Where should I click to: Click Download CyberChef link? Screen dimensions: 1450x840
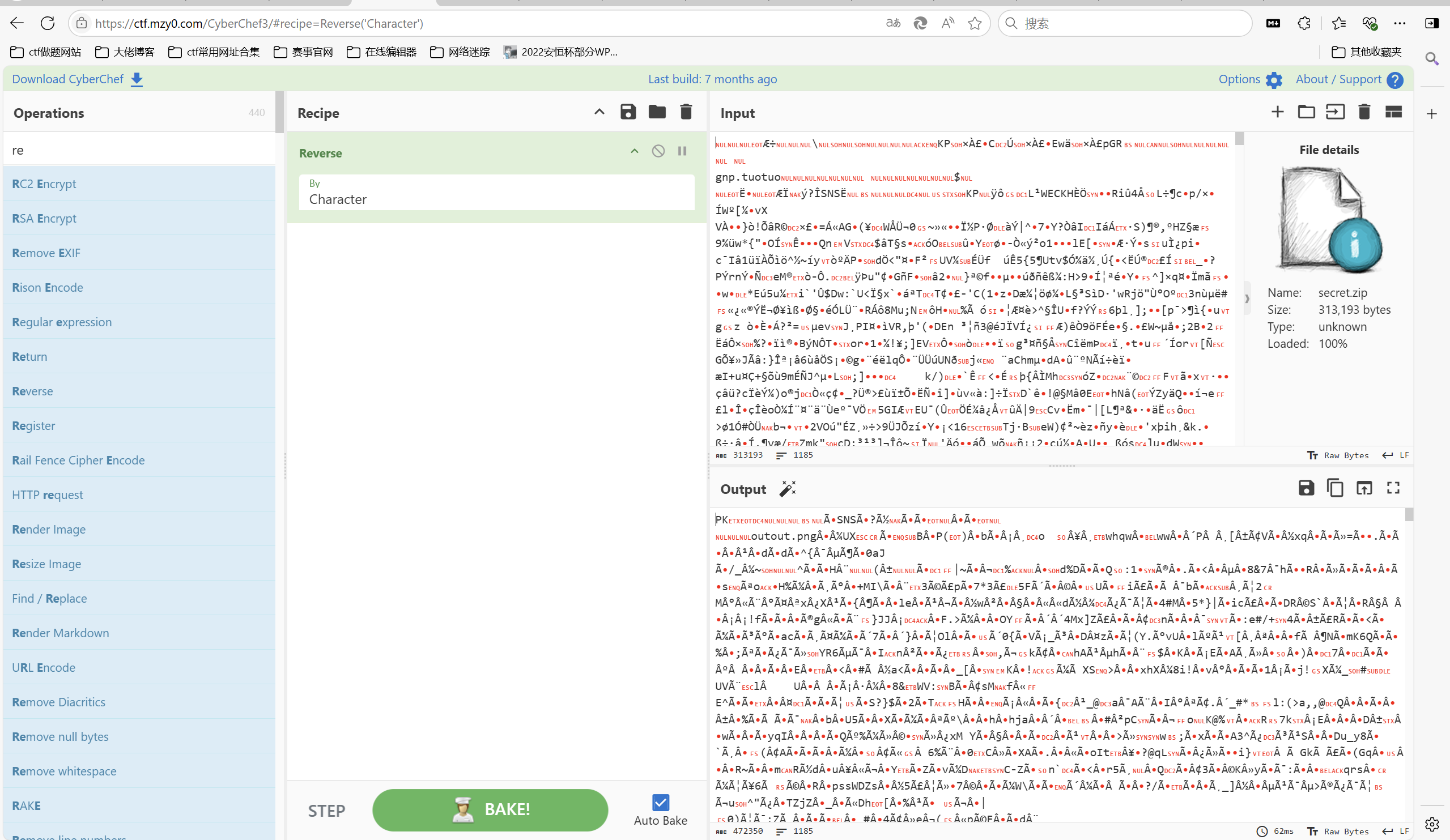[x=68, y=79]
